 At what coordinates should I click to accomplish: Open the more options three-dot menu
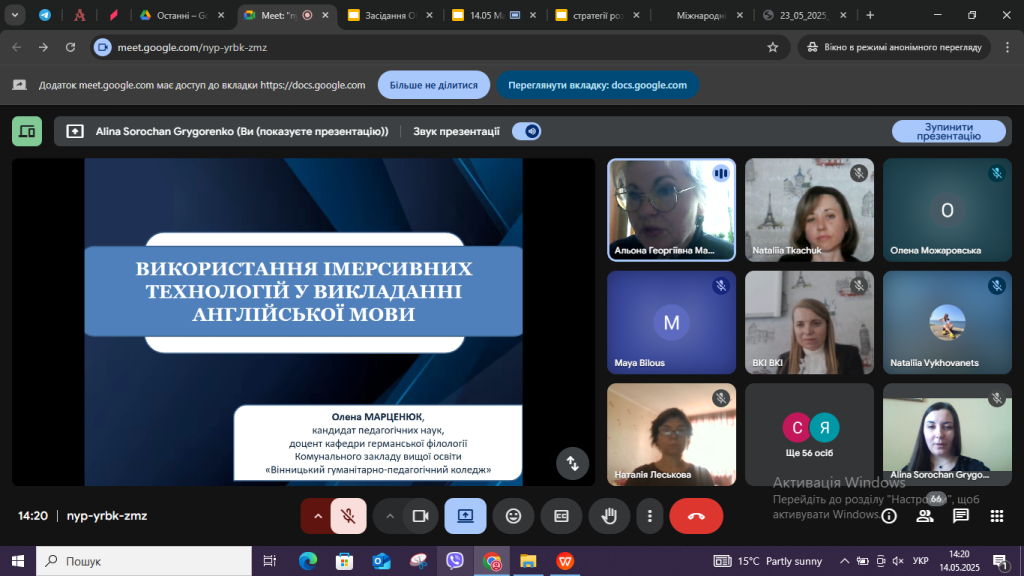pyautogui.click(x=650, y=516)
